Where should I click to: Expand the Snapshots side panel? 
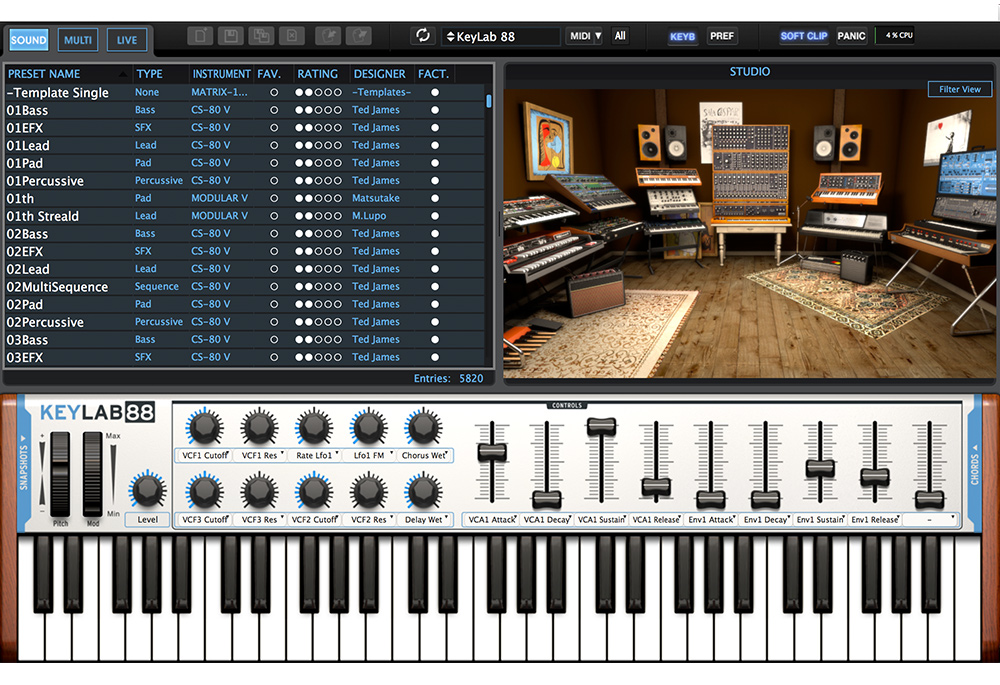click(24, 464)
